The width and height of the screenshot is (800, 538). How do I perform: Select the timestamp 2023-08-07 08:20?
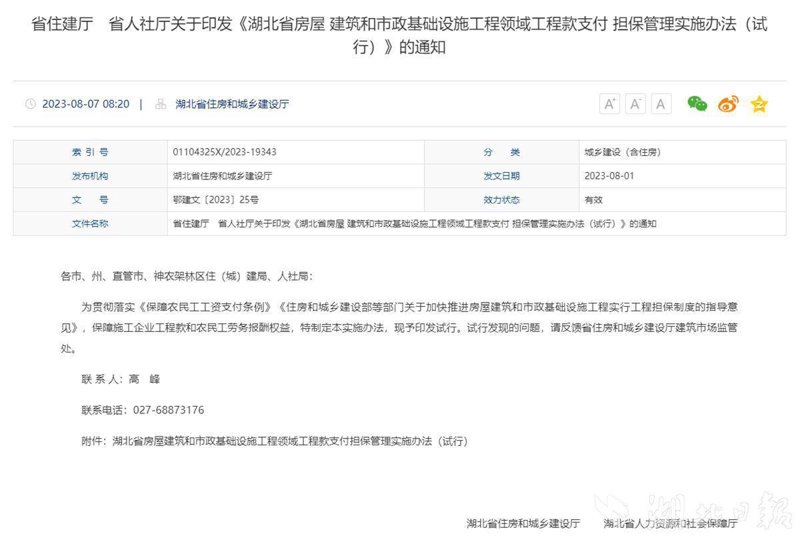(x=86, y=104)
